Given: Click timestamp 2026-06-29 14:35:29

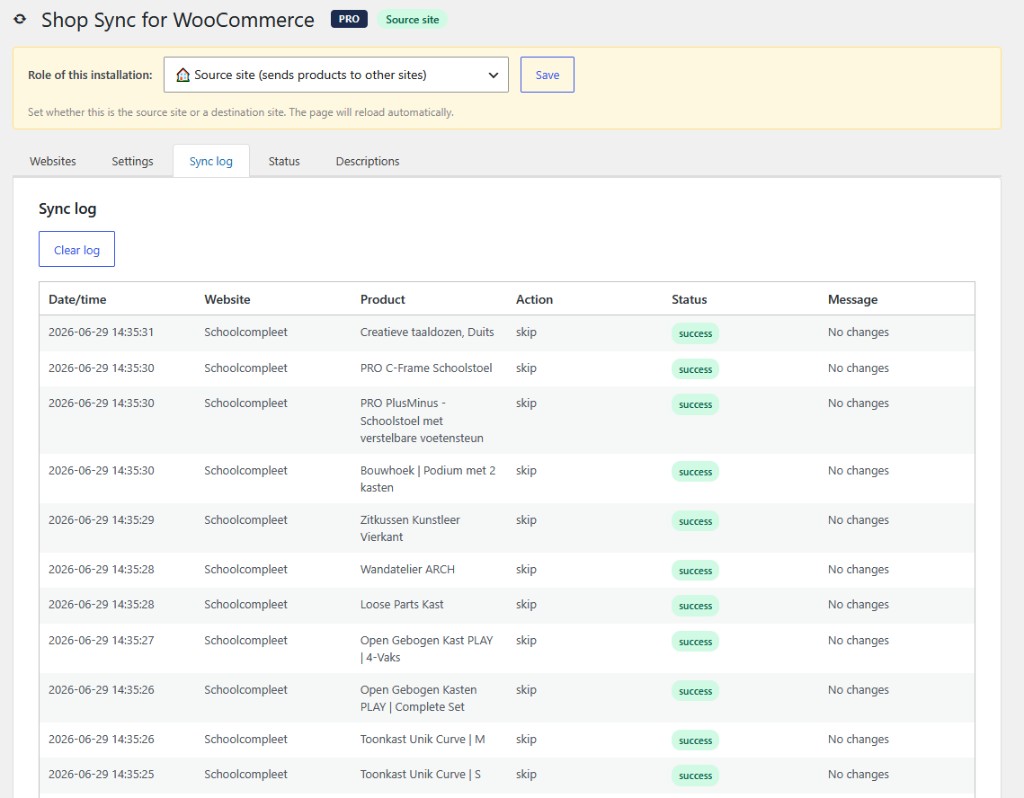Looking at the screenshot, I should point(101,520).
